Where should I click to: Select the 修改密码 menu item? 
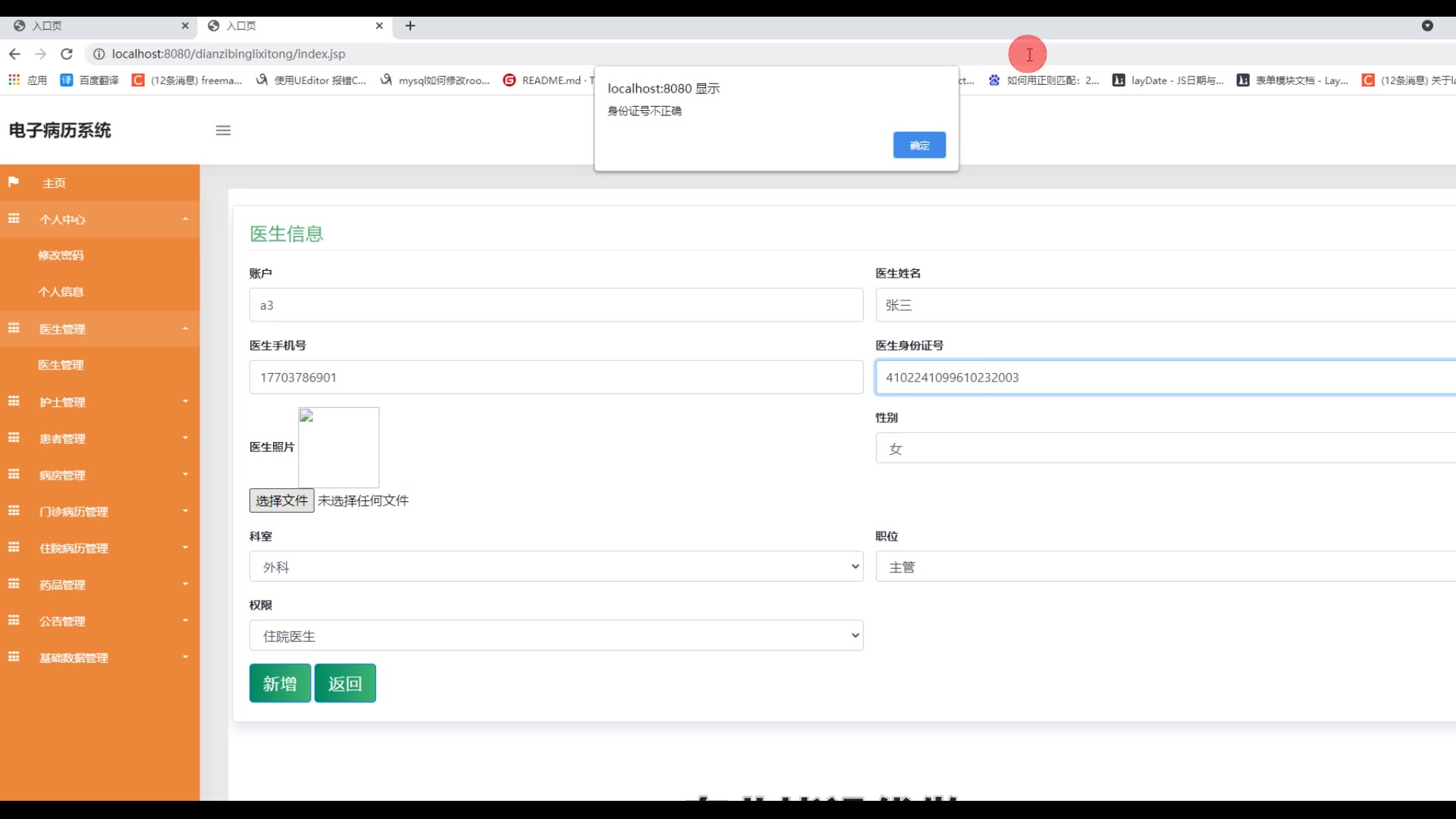pyautogui.click(x=61, y=256)
